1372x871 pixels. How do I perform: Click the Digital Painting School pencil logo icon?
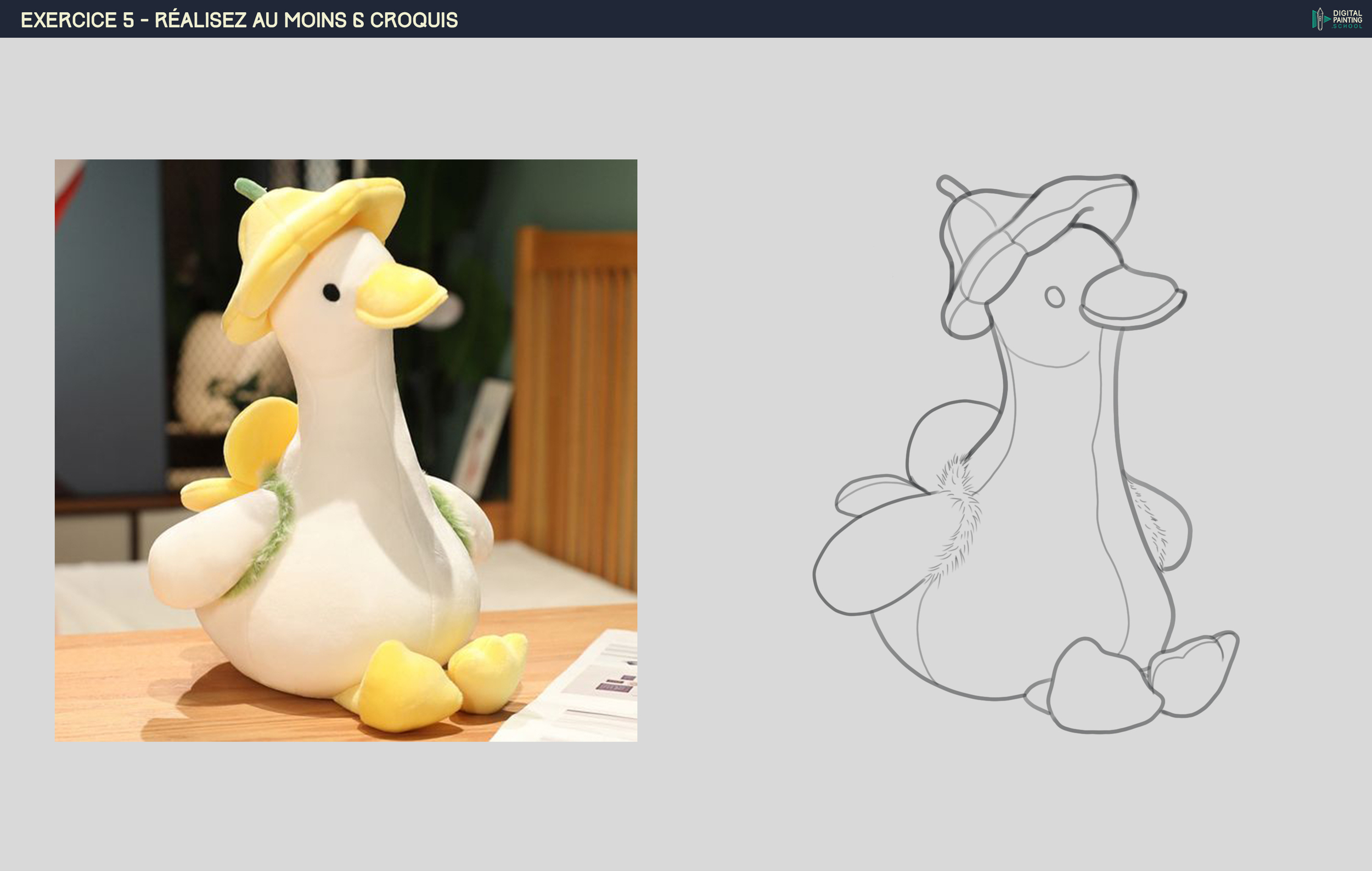pyautogui.click(x=1319, y=19)
